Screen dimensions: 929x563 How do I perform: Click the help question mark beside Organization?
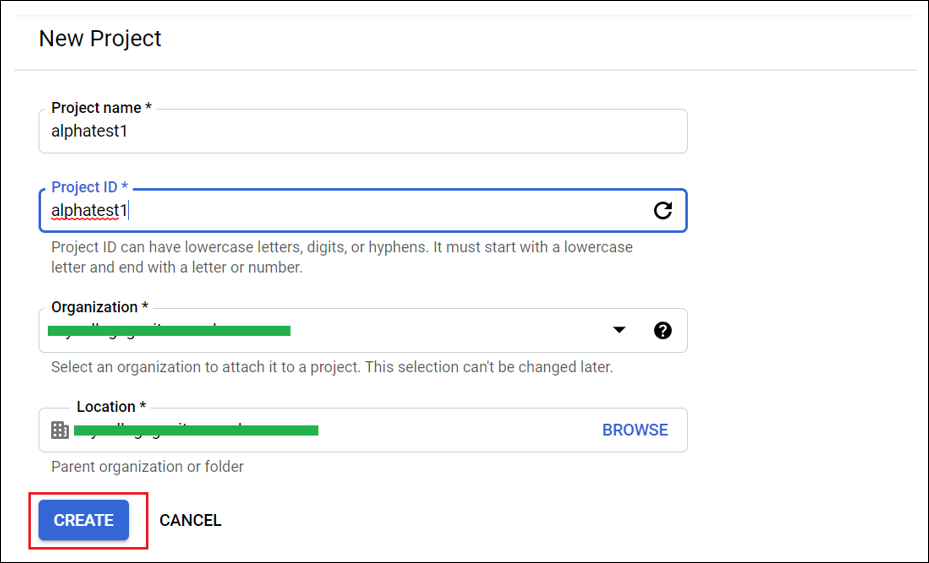(662, 330)
